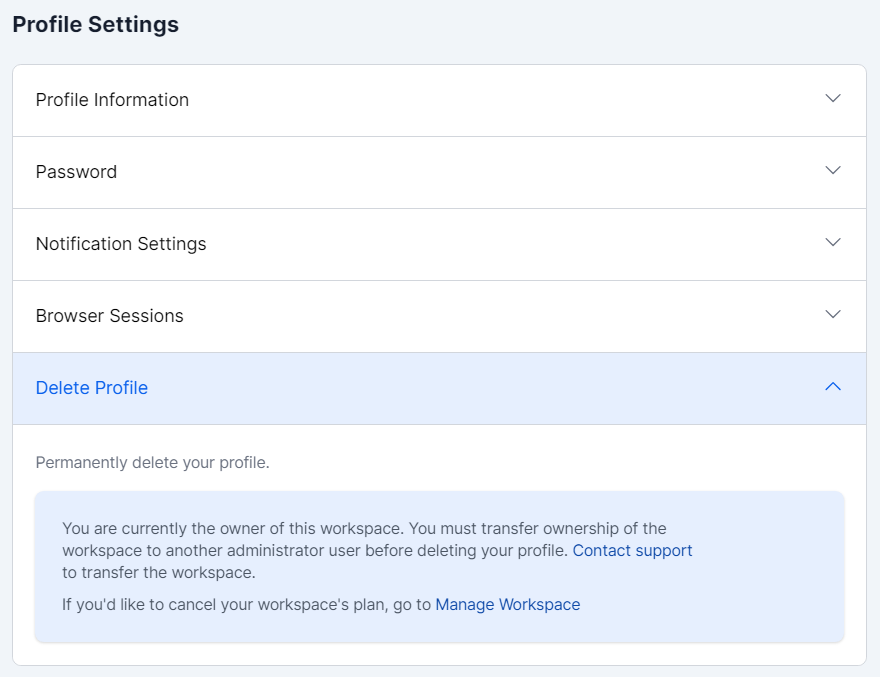
Task: Follow the Contact support link
Action: [x=632, y=550]
